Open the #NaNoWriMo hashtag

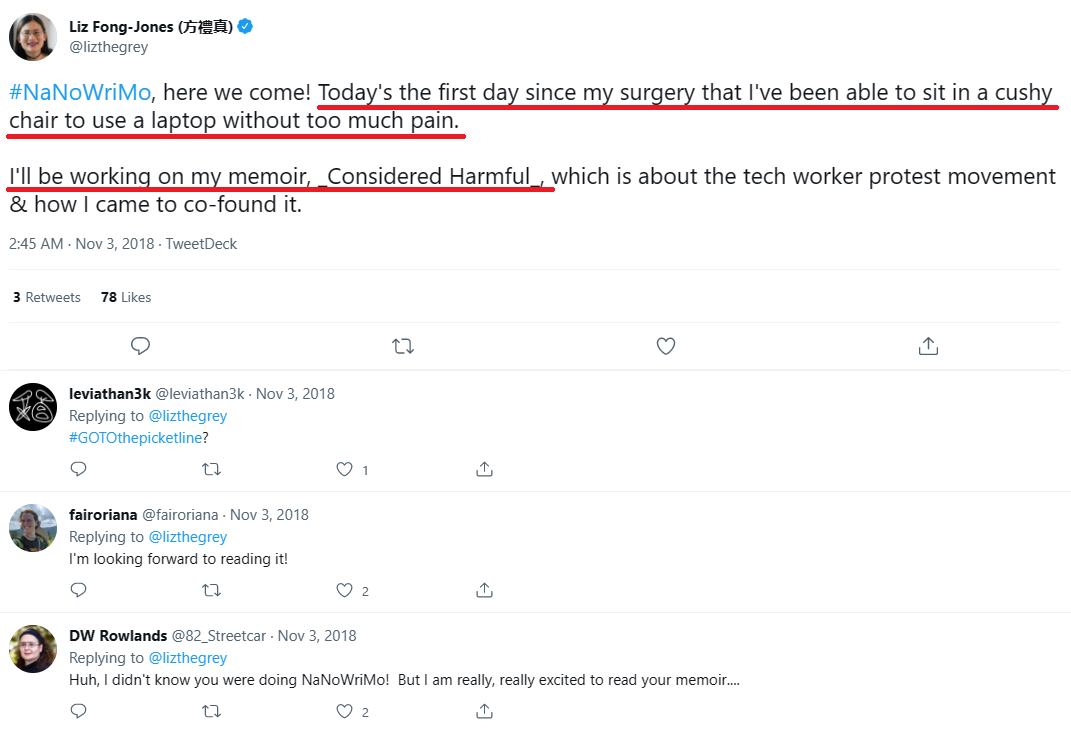[x=80, y=92]
